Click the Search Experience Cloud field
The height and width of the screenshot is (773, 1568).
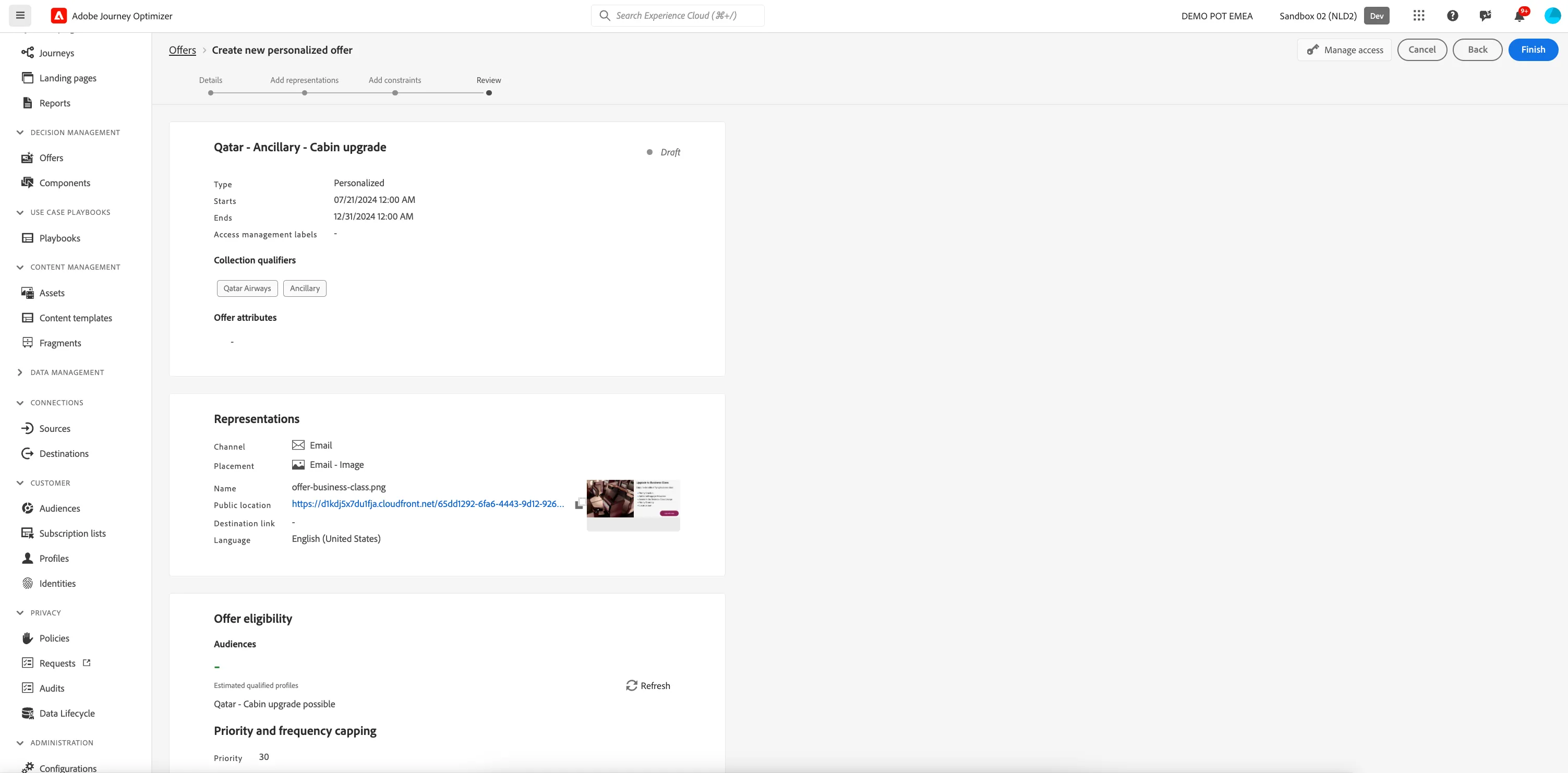(x=678, y=16)
